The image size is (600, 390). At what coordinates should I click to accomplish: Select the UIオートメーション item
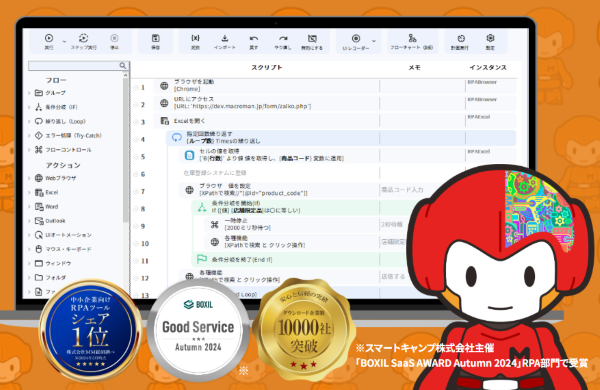pos(63,235)
